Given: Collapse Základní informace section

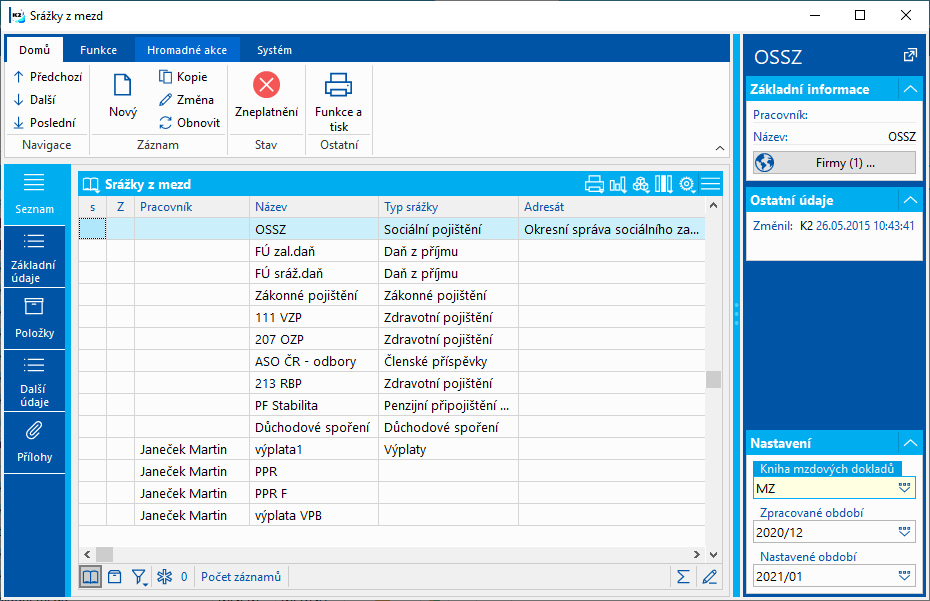Looking at the screenshot, I should pyautogui.click(x=910, y=89).
